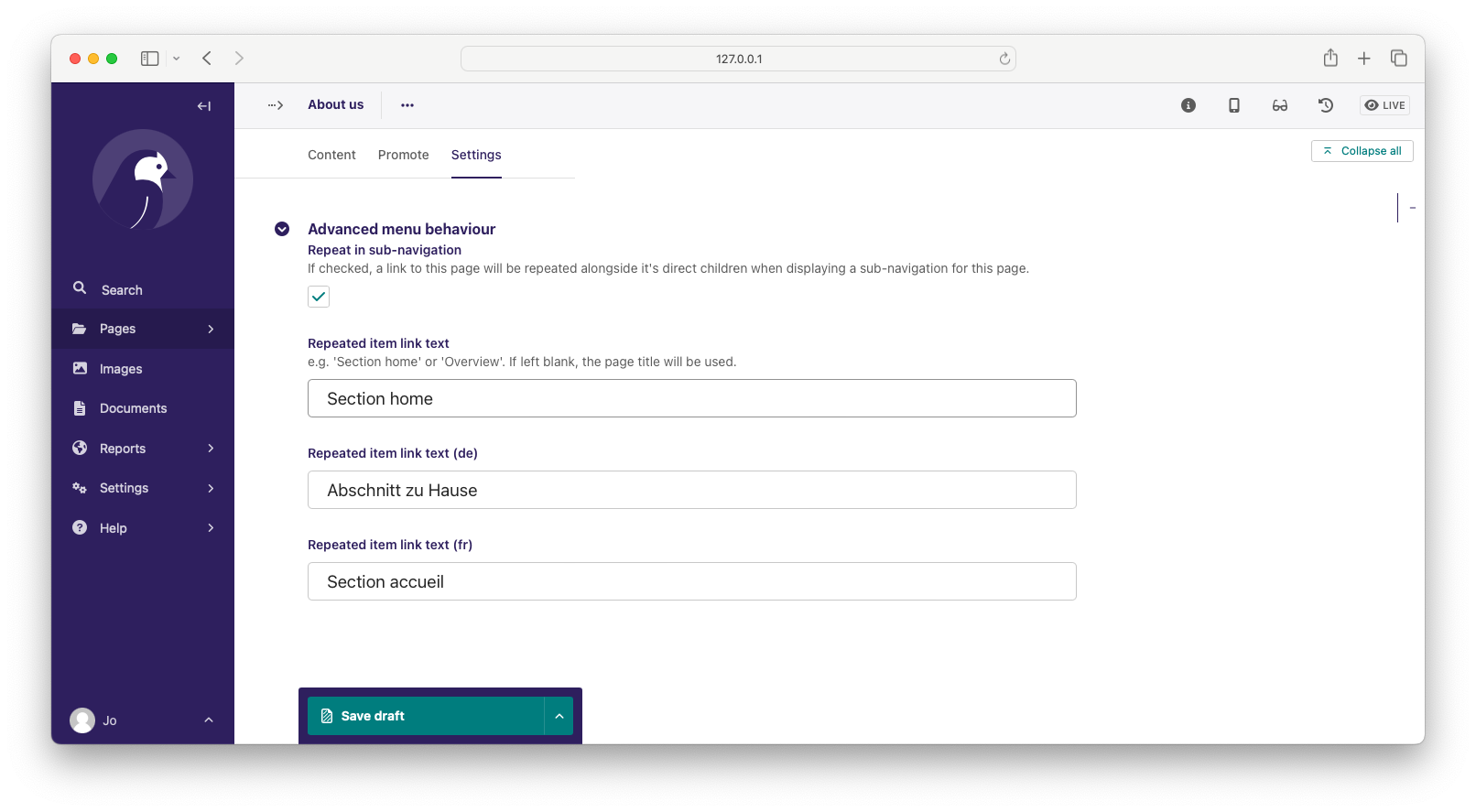
Task: Open the page actions ellipsis menu
Action: 407,105
